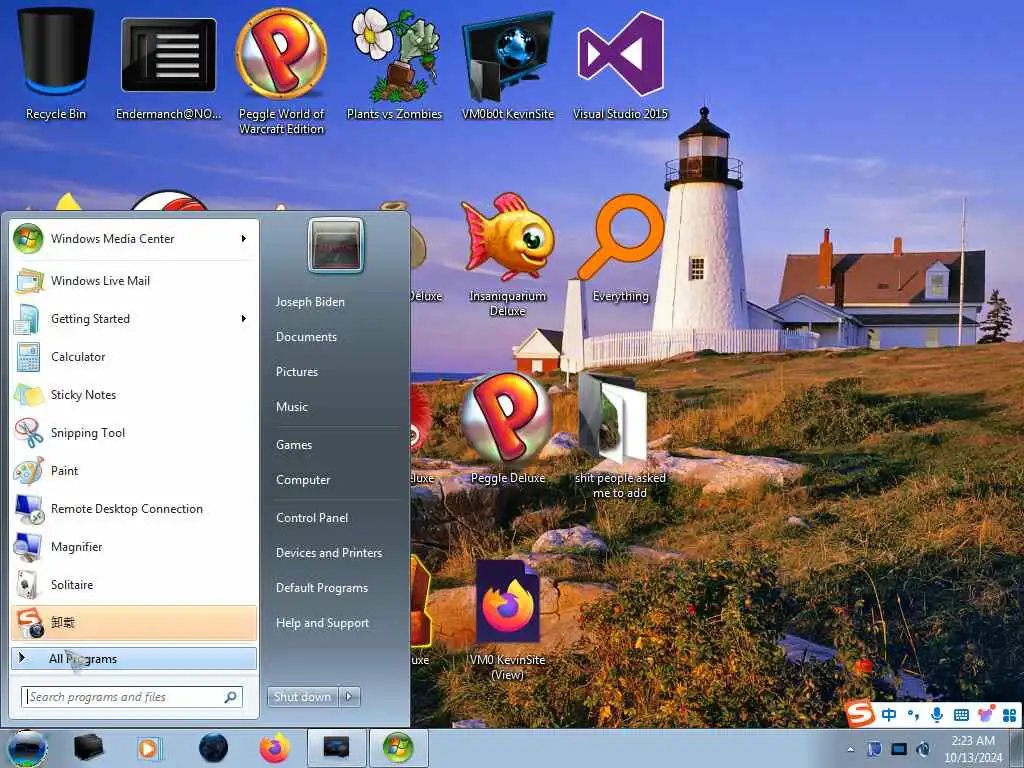The height and width of the screenshot is (768, 1024).
Task: Click the Sogou S input method icon
Action: coord(860,713)
